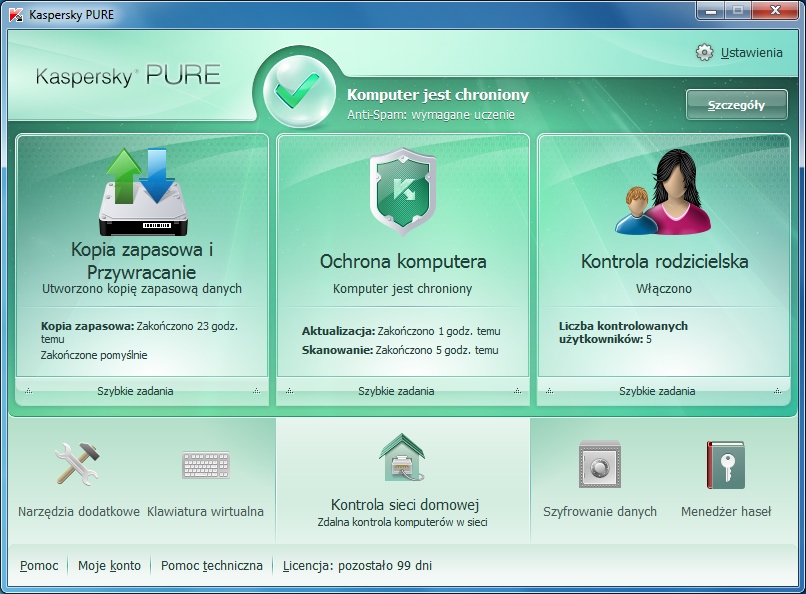The width and height of the screenshot is (806, 594).
Task: Open the Ustawienia gear icon
Action: tap(704, 54)
